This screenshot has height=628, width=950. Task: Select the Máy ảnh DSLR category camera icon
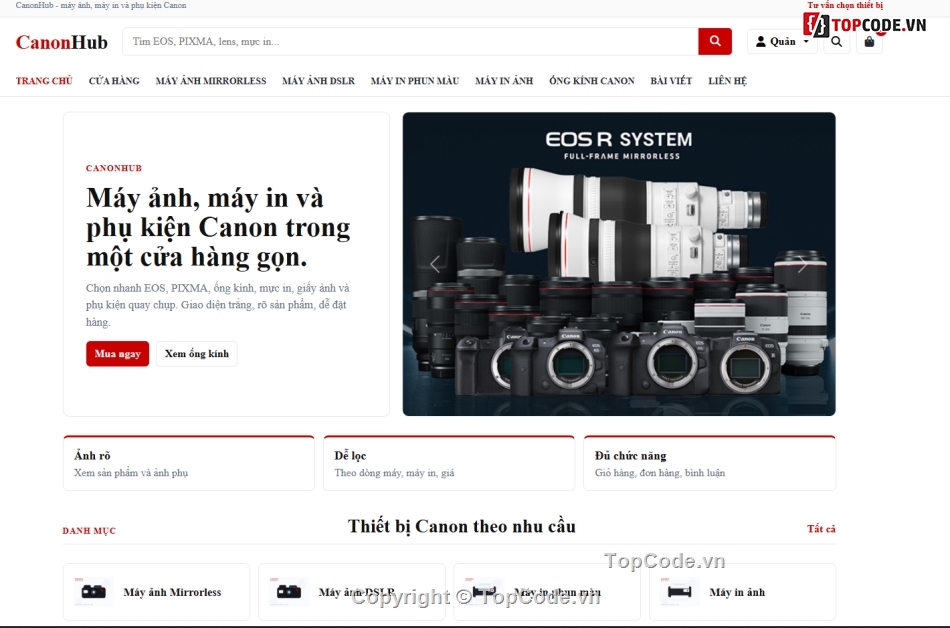click(x=289, y=592)
